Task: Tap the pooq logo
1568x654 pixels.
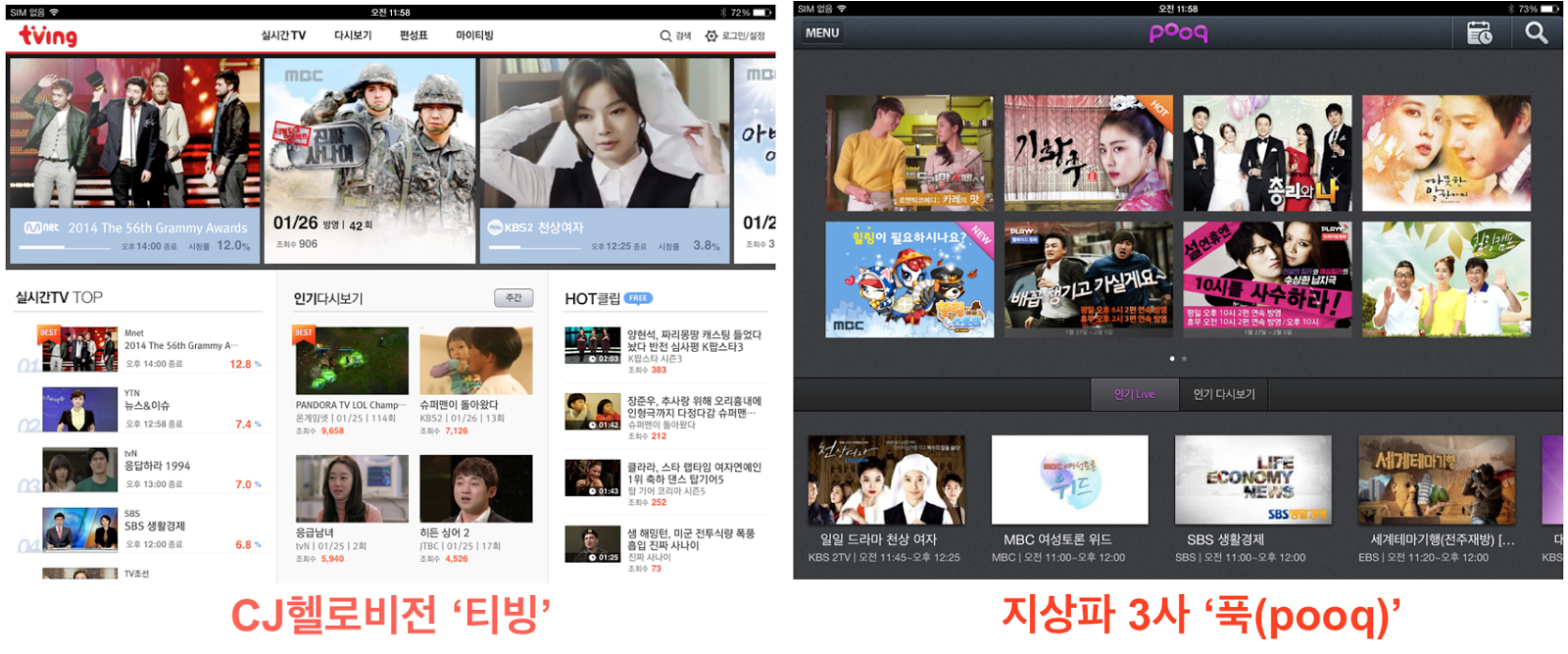Action: tap(1178, 32)
